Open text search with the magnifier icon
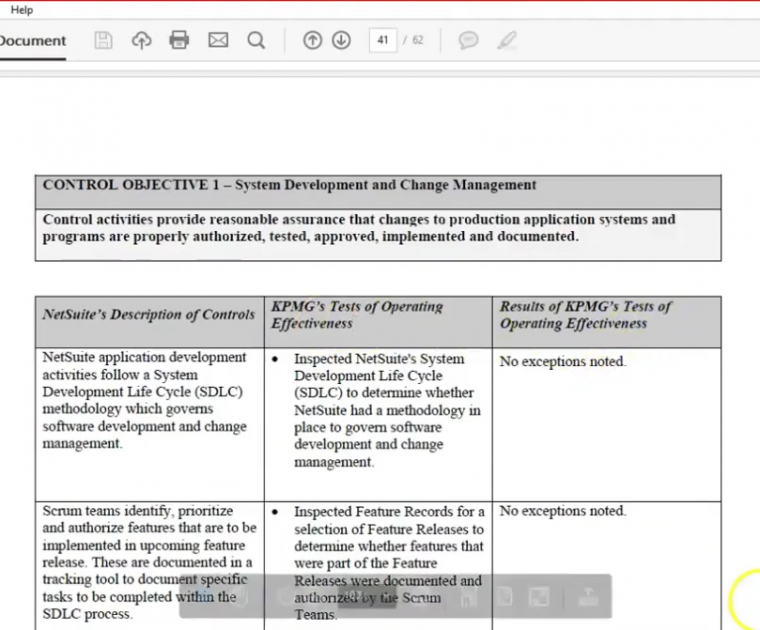 tap(256, 41)
